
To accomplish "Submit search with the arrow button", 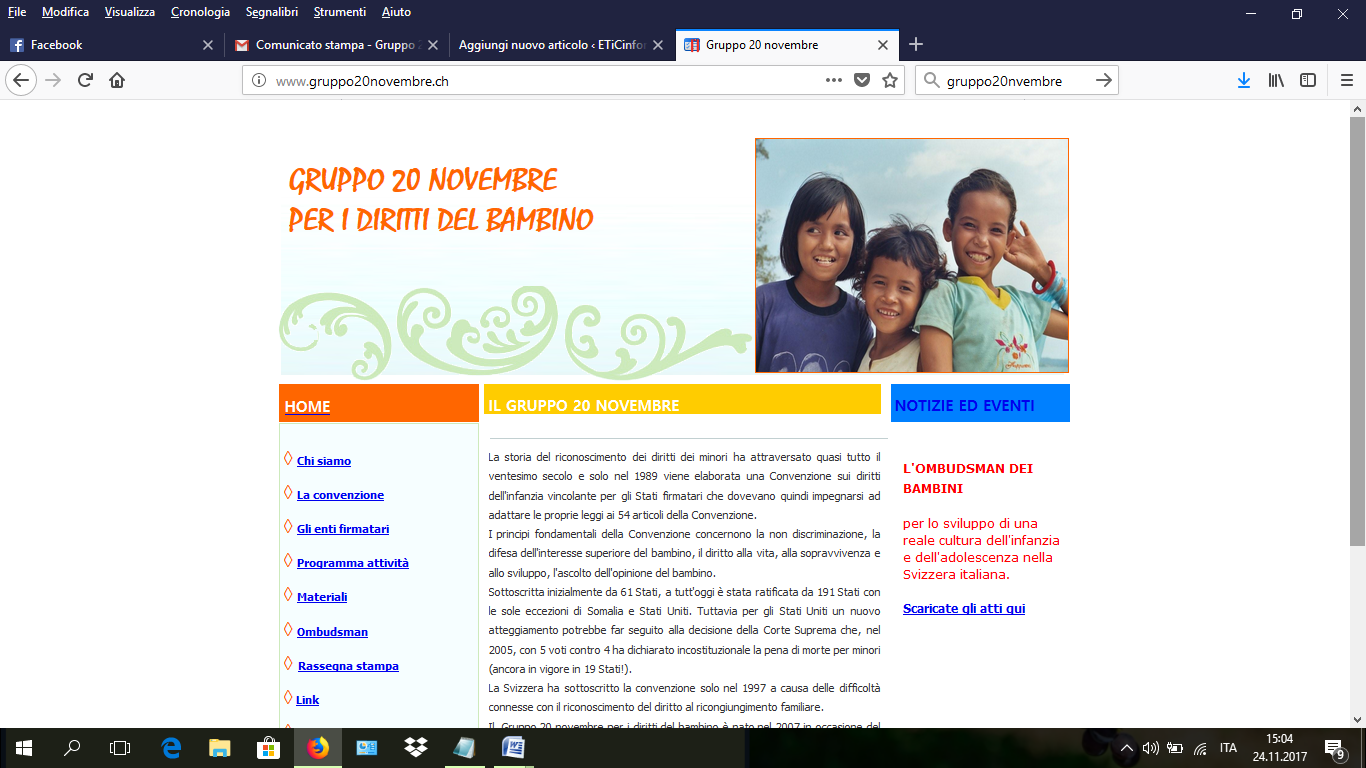I will [x=1103, y=80].
